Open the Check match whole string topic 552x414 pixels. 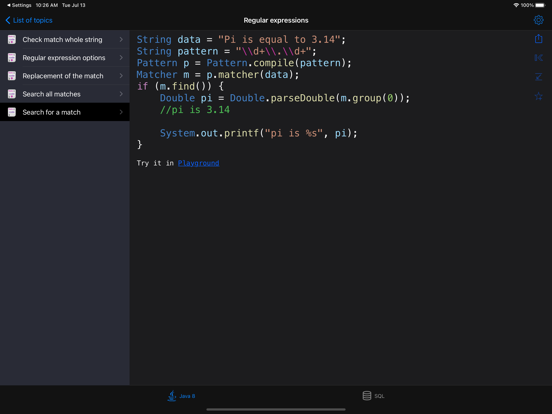click(65, 39)
